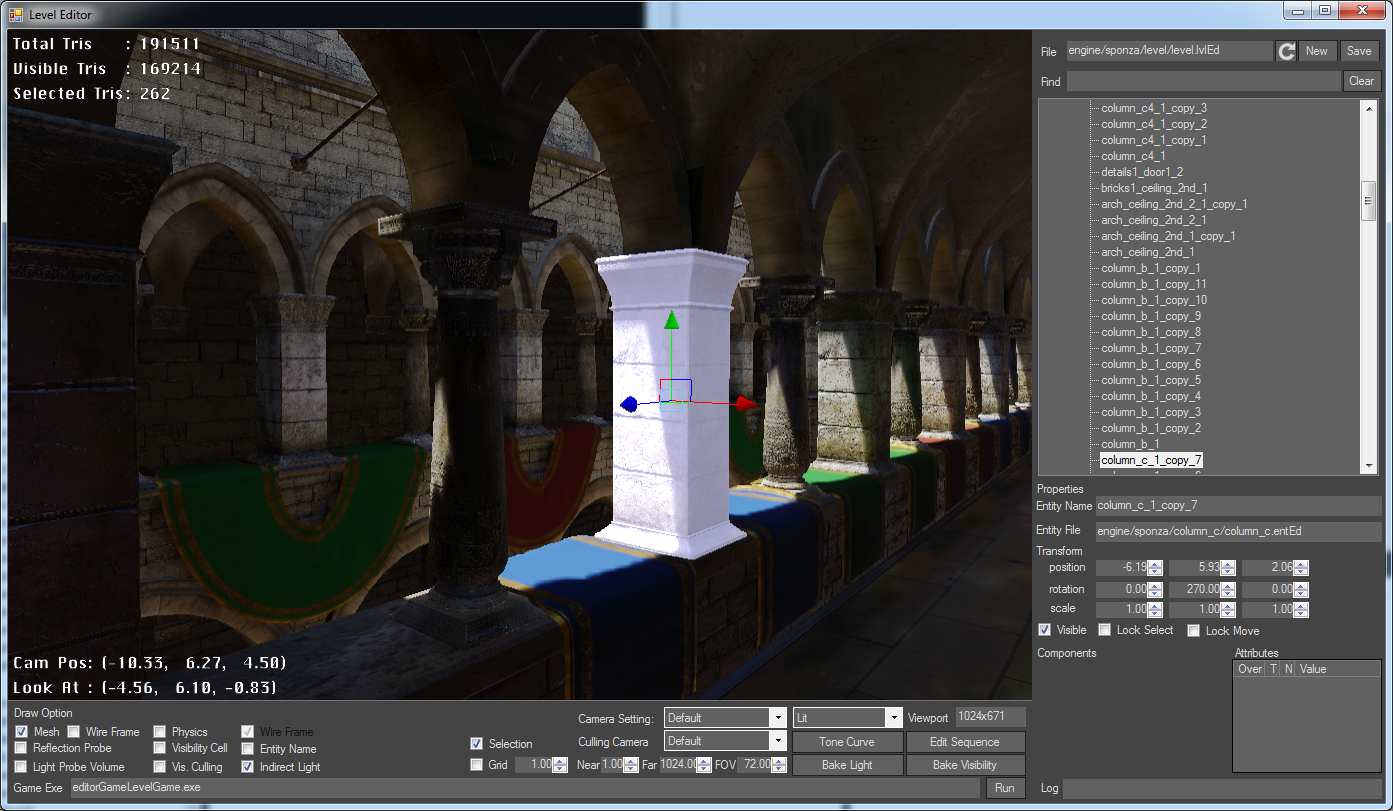Click the Game Exe path field
Viewport: 1393px width, 811px height.
[x=525, y=788]
